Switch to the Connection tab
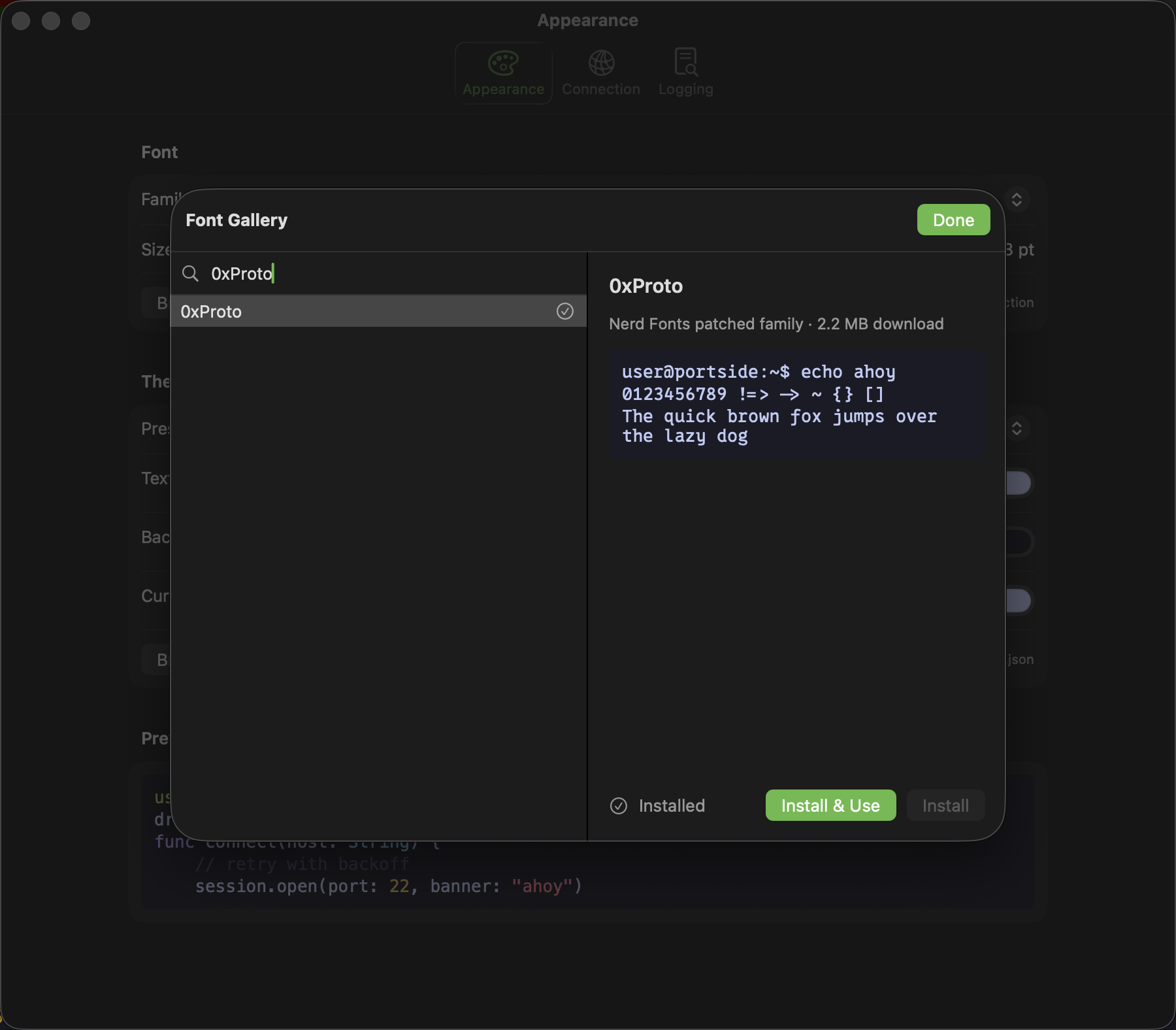 pos(601,73)
